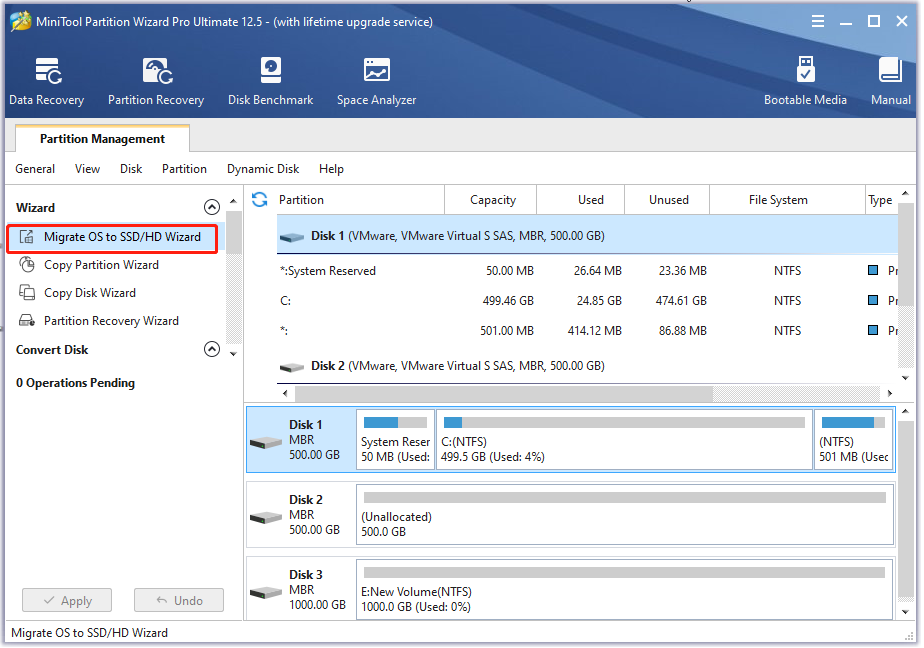Click partition list vertical scrollbar down arrow
This screenshot has width=924, height=648.
tap(906, 378)
